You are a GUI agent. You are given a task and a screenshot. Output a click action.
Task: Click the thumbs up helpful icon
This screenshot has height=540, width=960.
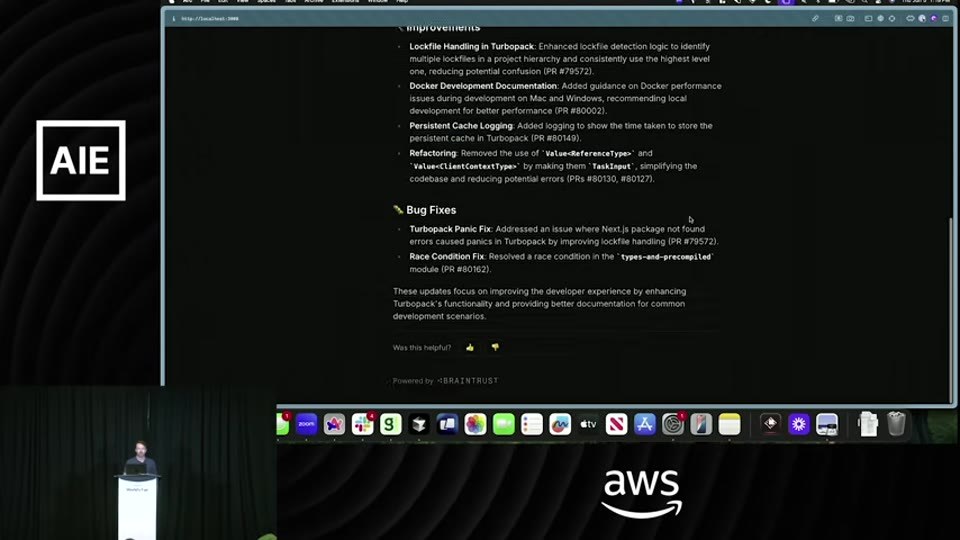(470, 348)
